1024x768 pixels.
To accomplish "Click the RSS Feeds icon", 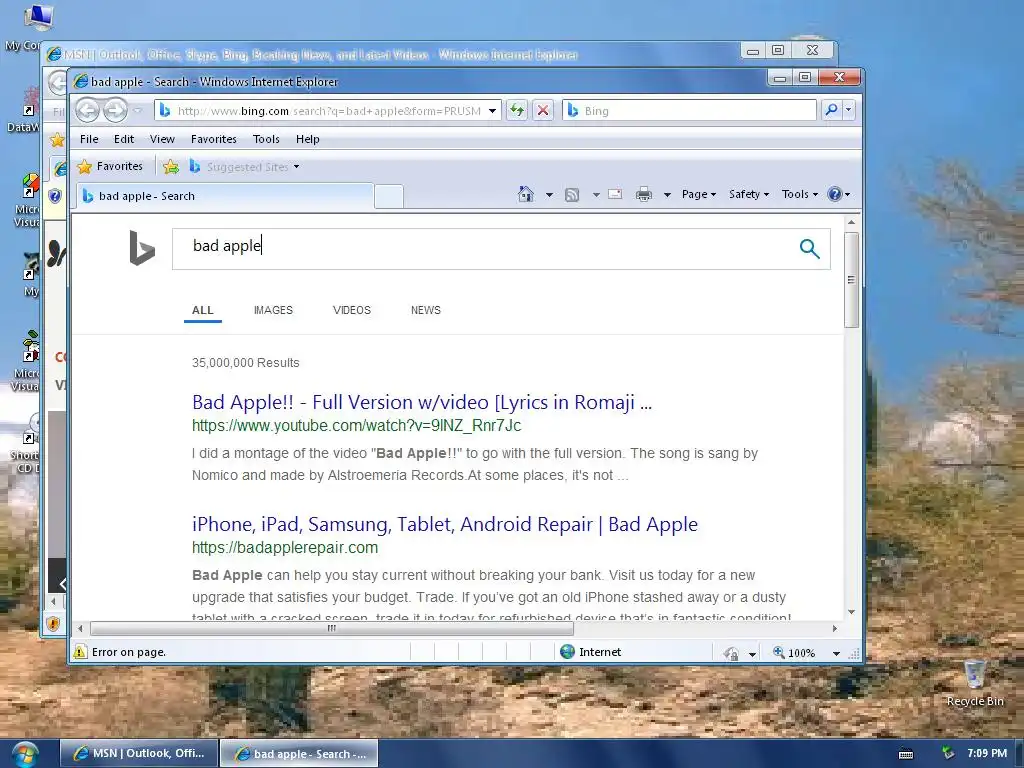I will (572, 195).
